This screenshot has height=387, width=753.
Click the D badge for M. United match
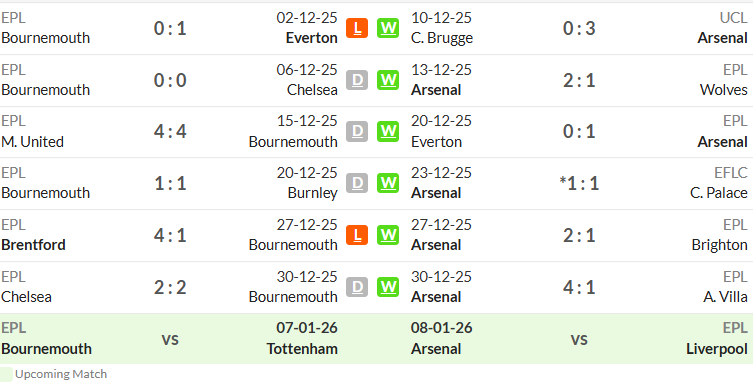tap(357, 132)
